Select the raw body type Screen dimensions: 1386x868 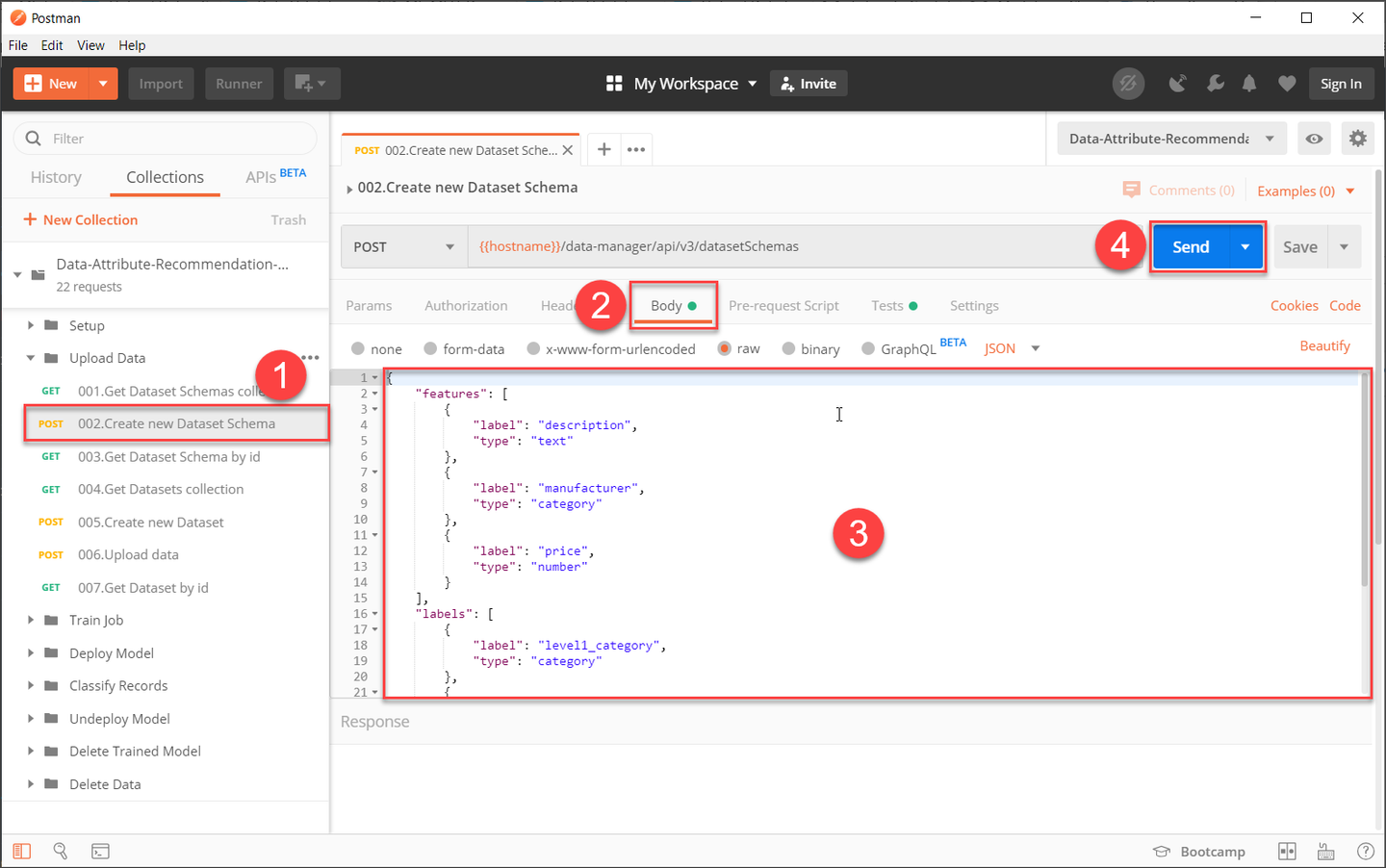(x=724, y=348)
